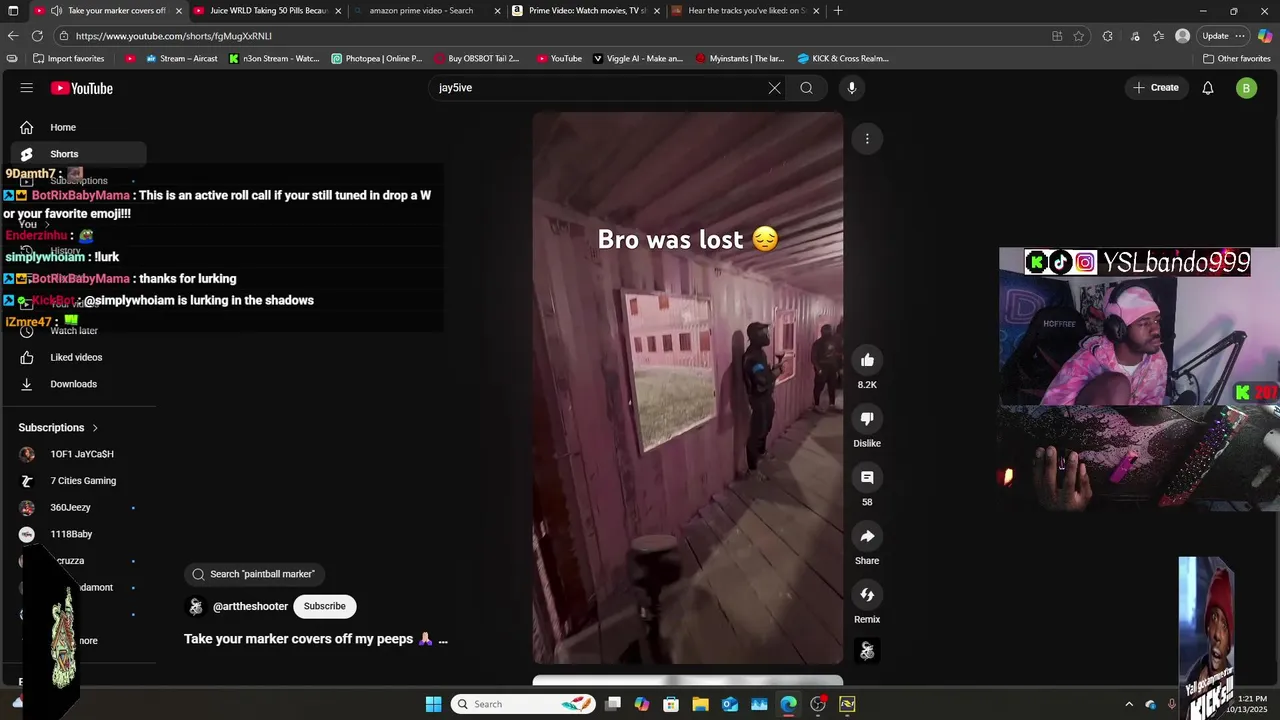Click the browser address bar URL

(x=174, y=36)
